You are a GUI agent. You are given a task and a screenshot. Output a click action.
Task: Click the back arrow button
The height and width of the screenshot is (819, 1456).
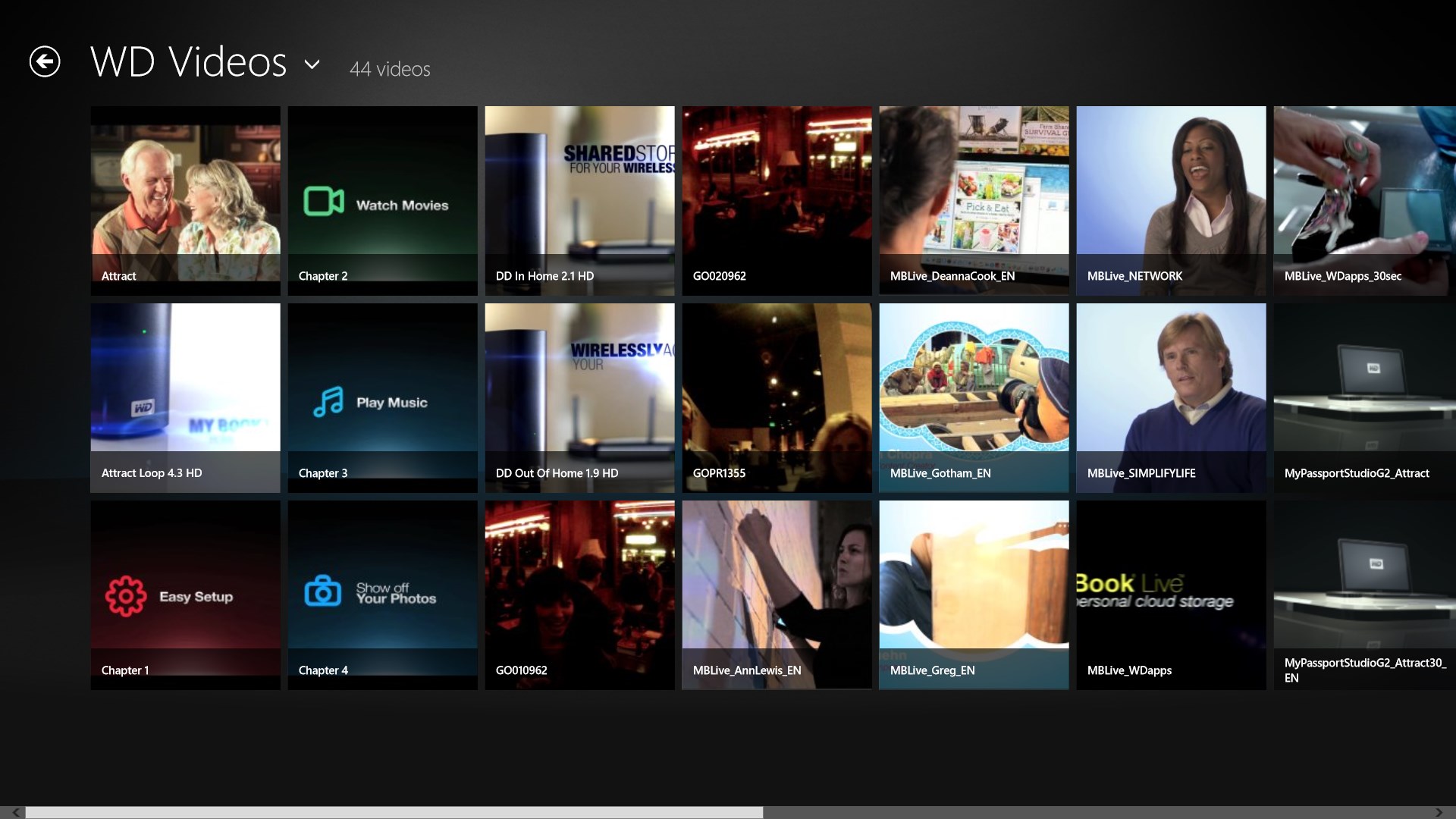pyautogui.click(x=45, y=61)
